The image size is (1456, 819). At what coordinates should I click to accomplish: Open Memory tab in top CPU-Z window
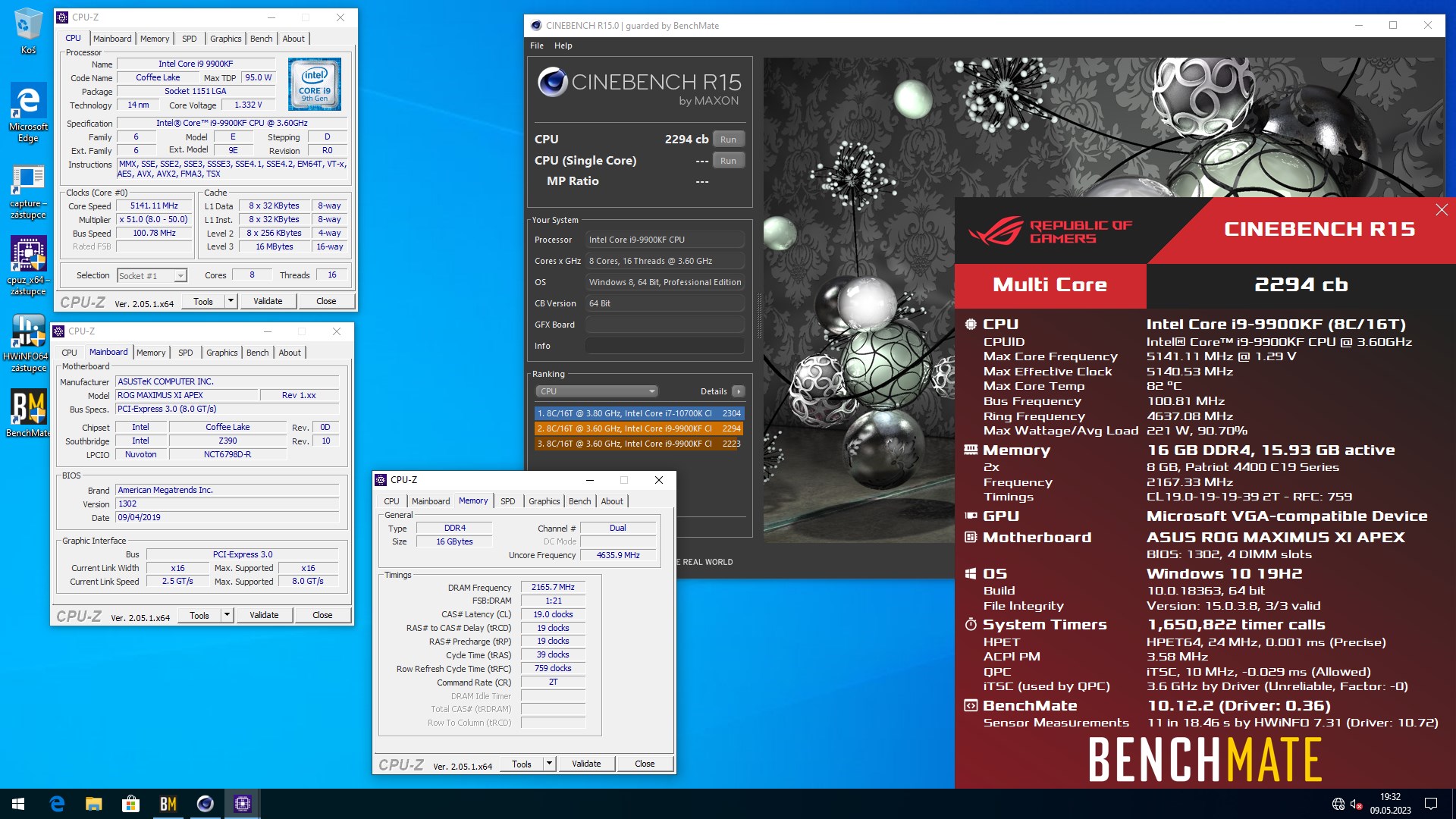pos(155,39)
